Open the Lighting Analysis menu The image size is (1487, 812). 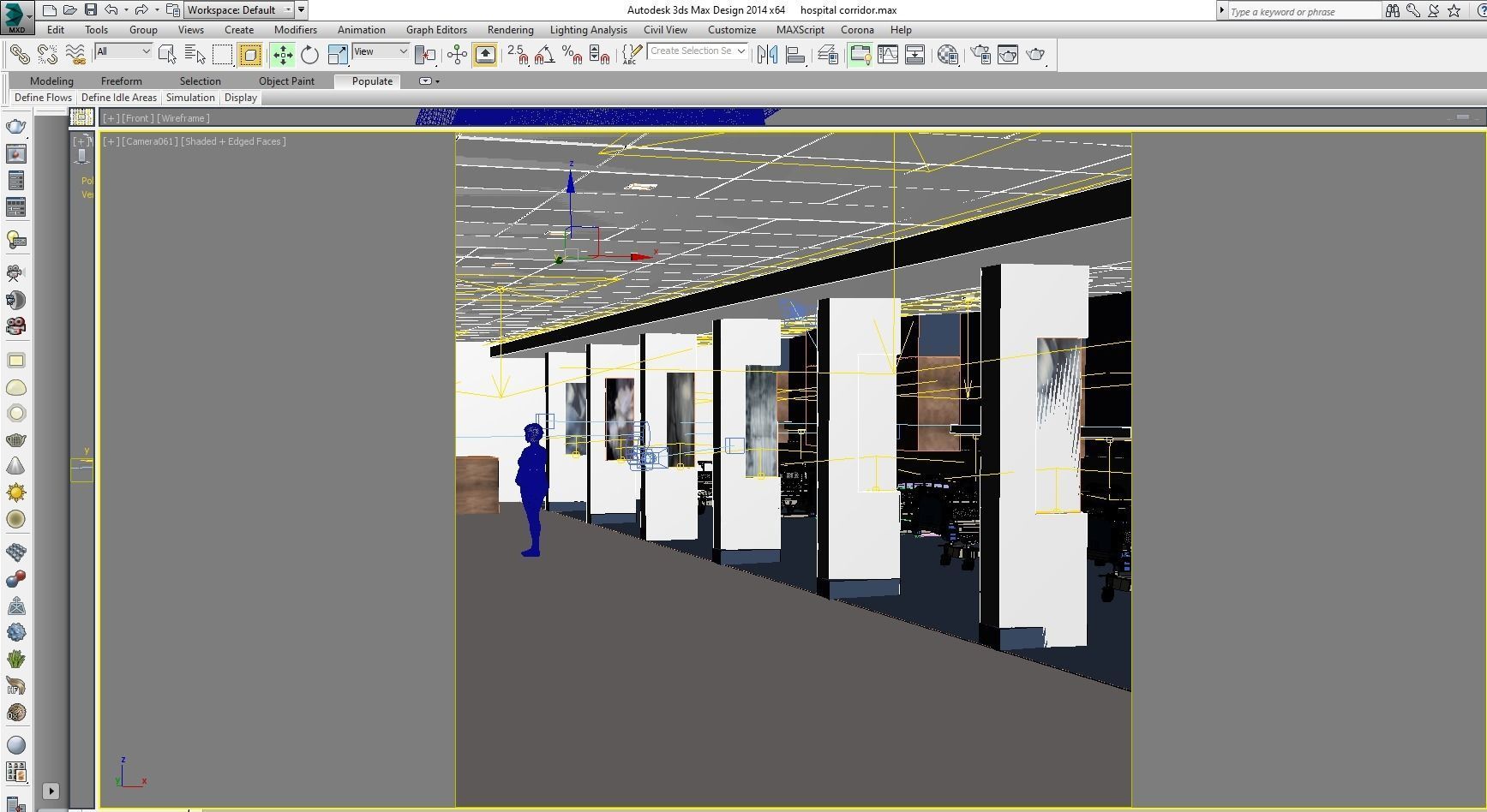589,30
